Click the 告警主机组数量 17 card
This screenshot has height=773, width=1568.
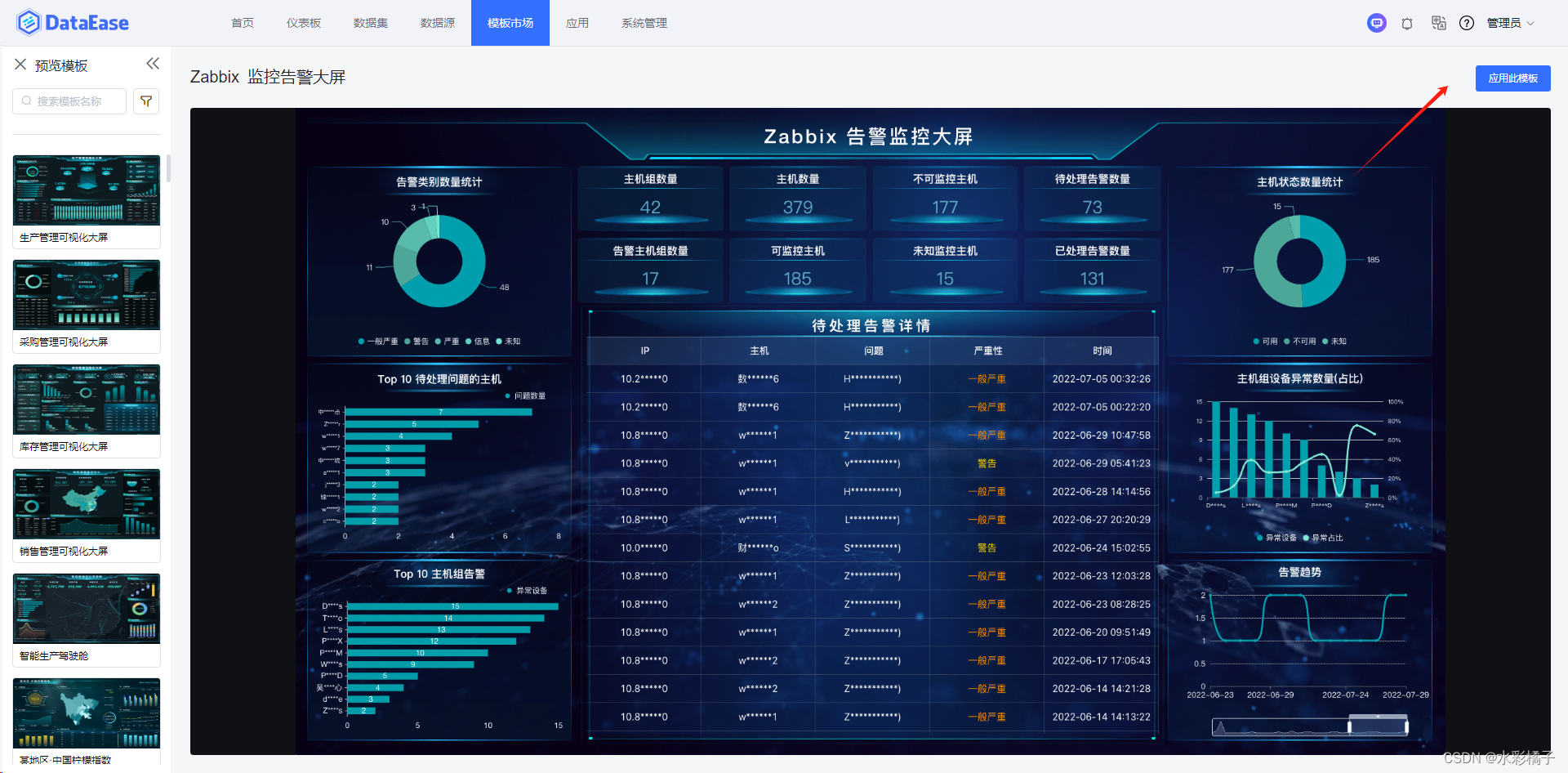[x=650, y=270]
